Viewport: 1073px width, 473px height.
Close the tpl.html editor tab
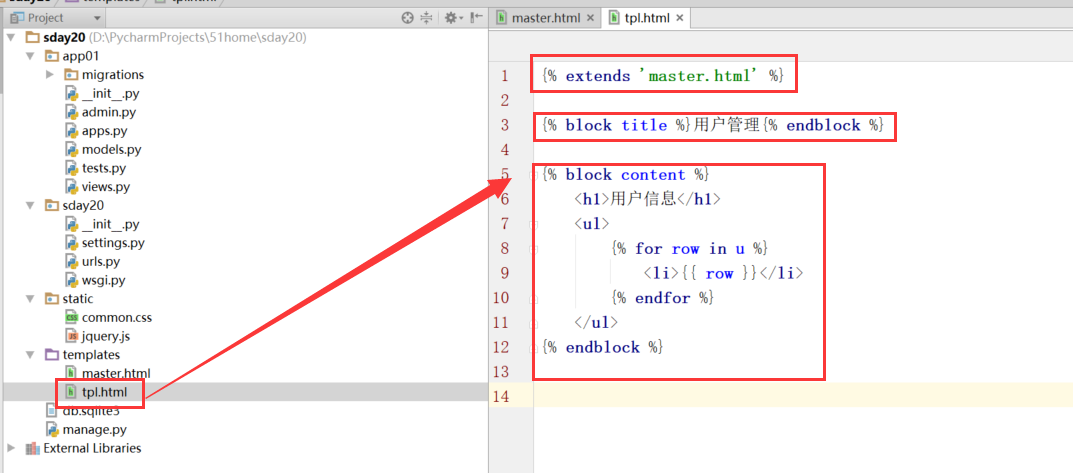pos(680,18)
